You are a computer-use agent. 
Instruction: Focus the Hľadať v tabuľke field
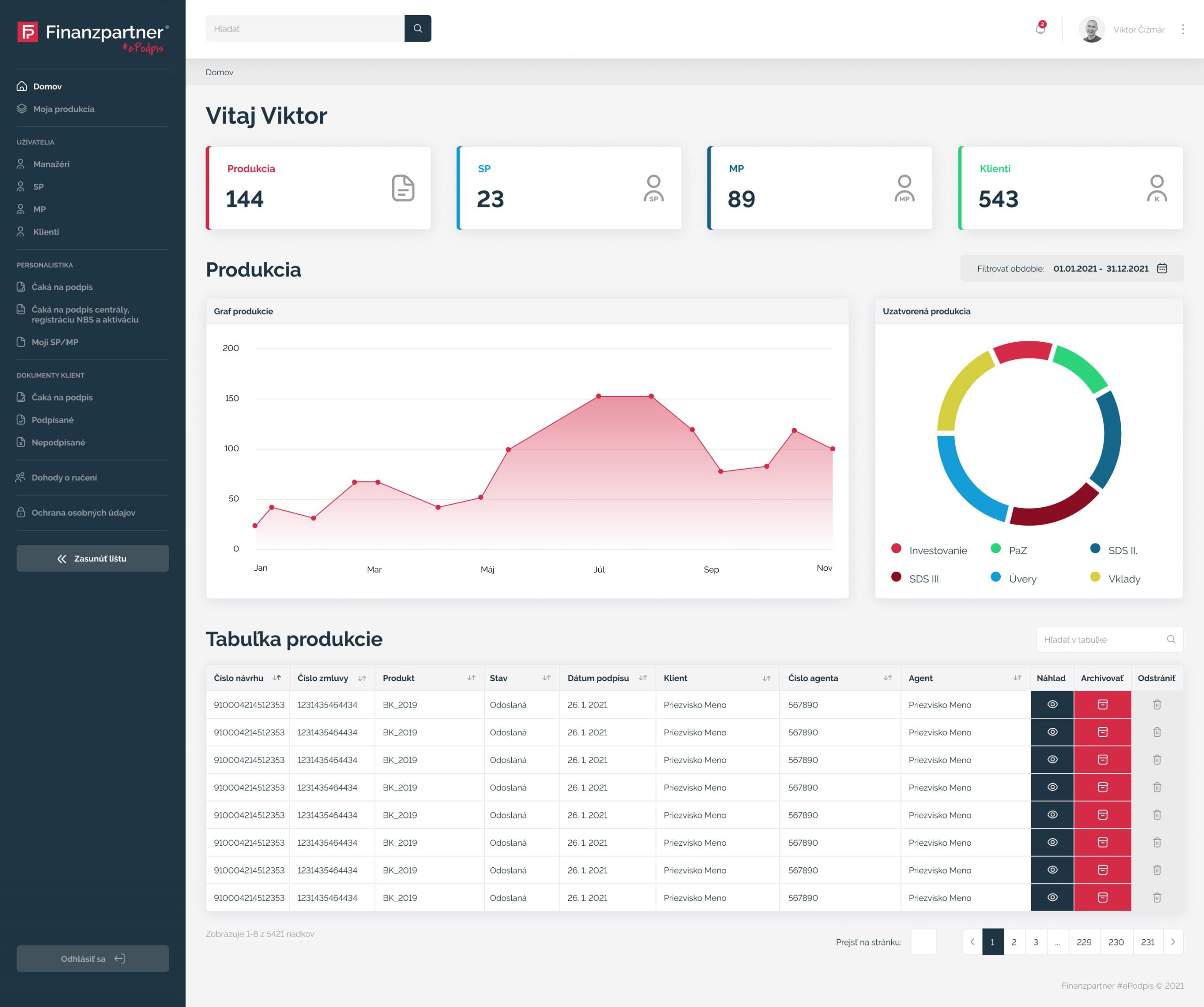pyautogui.click(x=1109, y=639)
